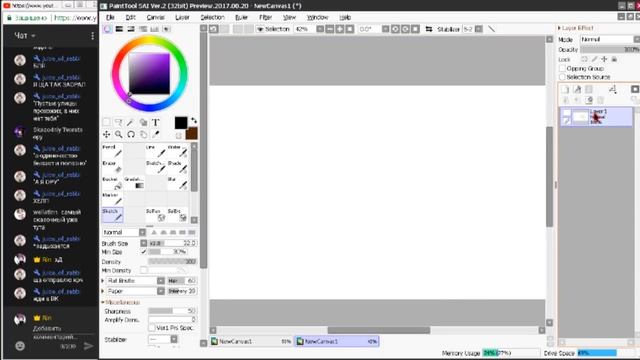This screenshot has height=360, width=640.
Task: Open the Paper texture dropdown
Action: point(161,291)
